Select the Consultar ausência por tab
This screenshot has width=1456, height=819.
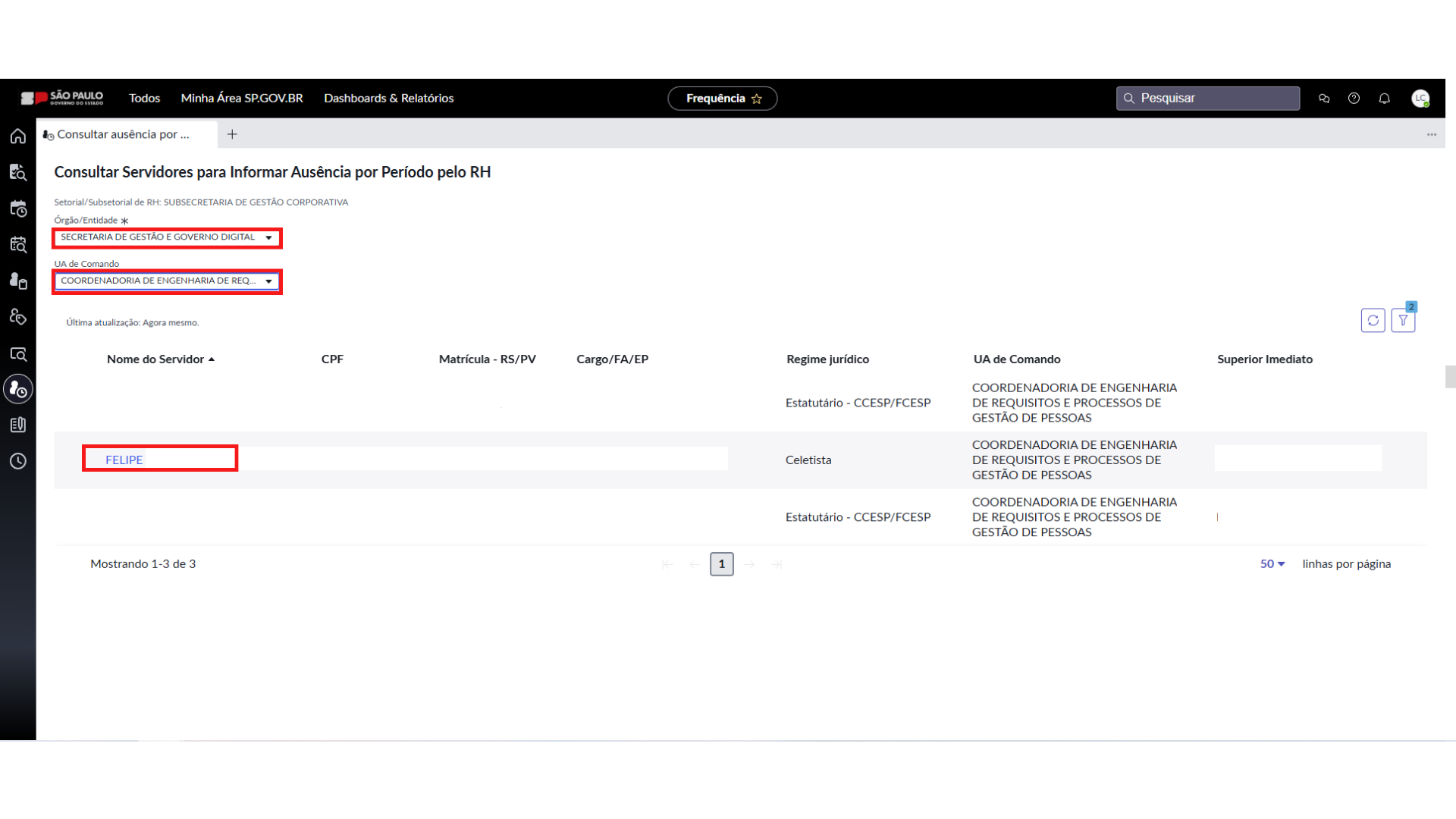pyautogui.click(x=123, y=134)
